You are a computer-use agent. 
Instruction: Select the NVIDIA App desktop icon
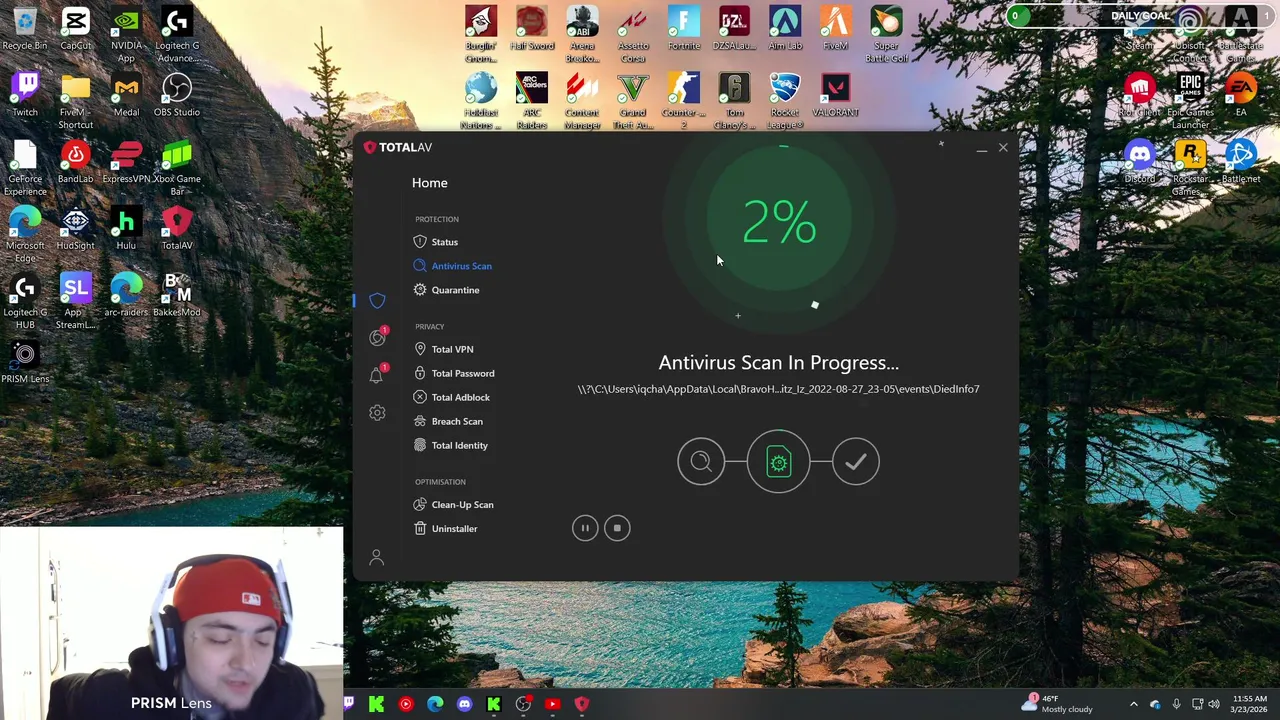click(126, 35)
